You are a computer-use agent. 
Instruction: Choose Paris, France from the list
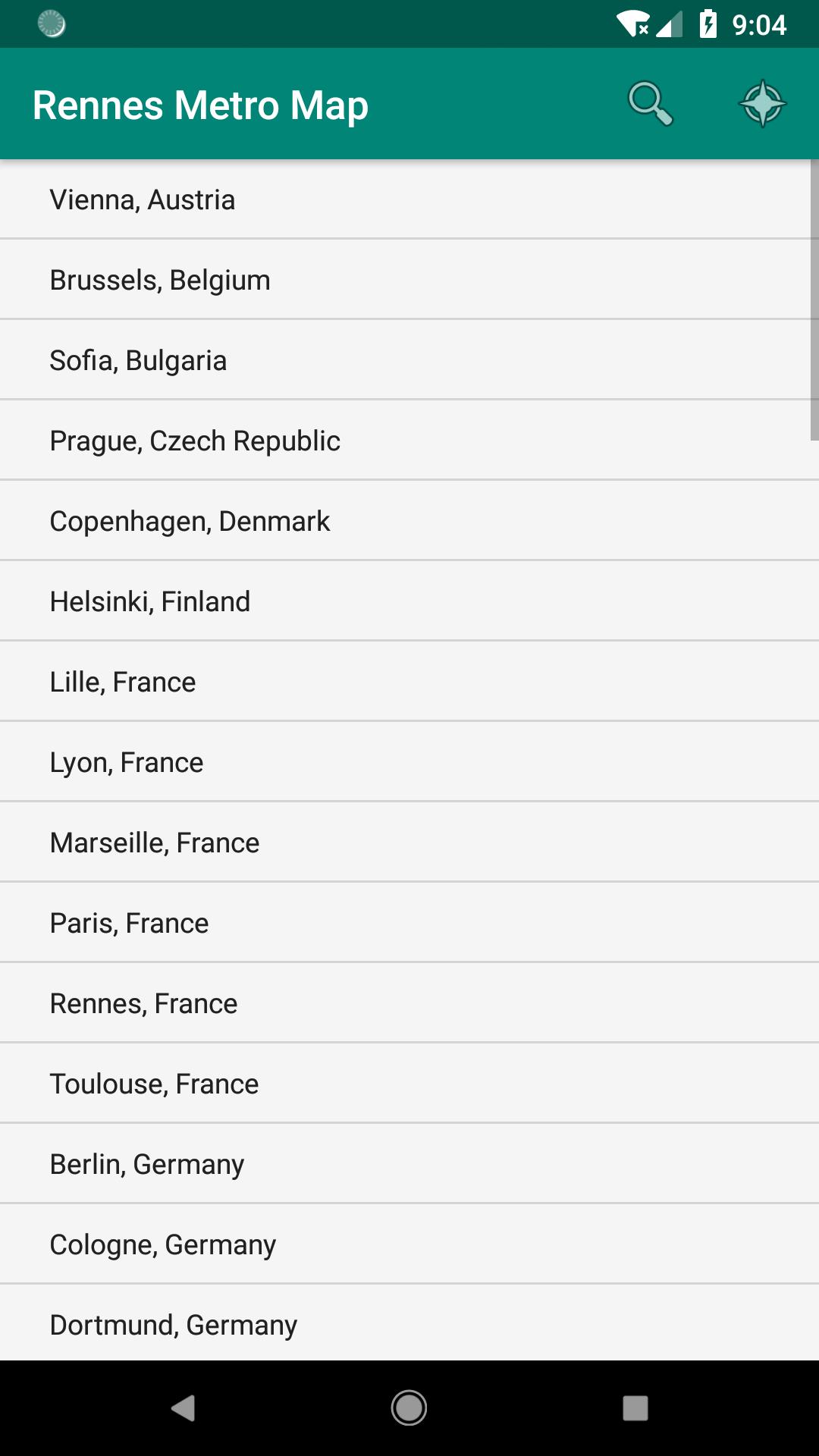coord(409,923)
